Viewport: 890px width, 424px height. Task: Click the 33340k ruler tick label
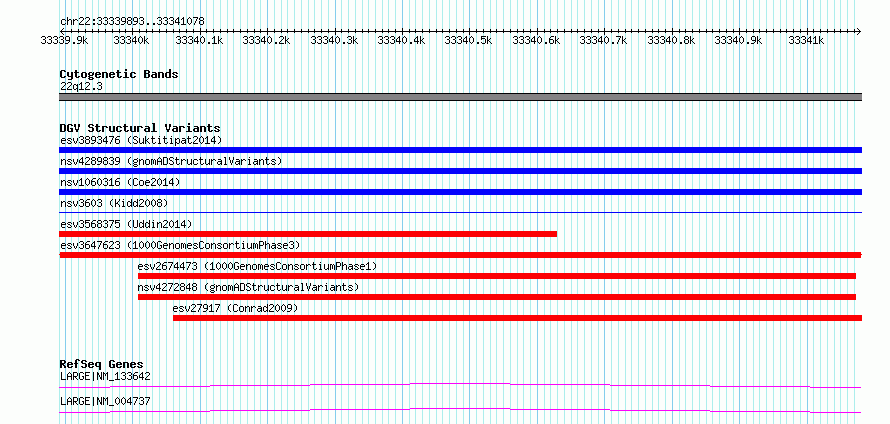[x=131, y=40]
